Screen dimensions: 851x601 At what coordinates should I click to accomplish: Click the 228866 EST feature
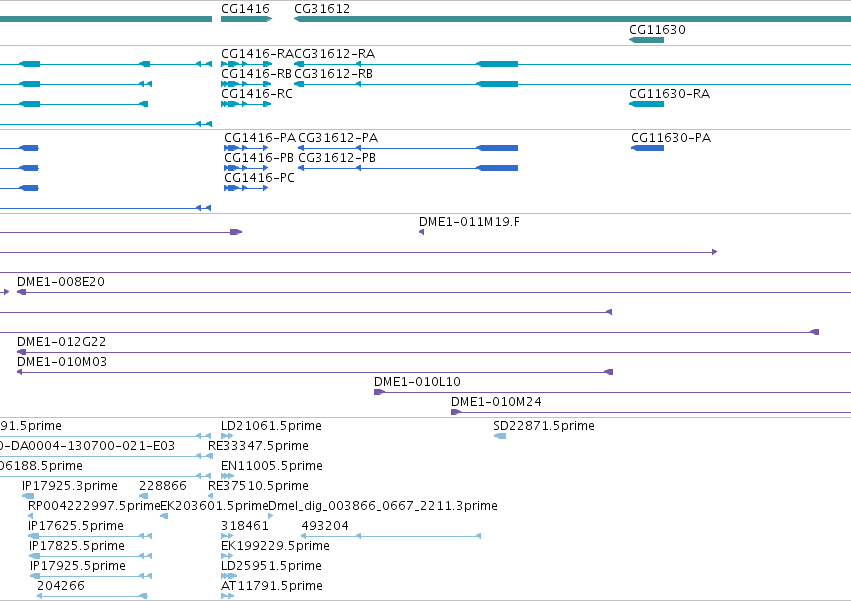coord(144,496)
